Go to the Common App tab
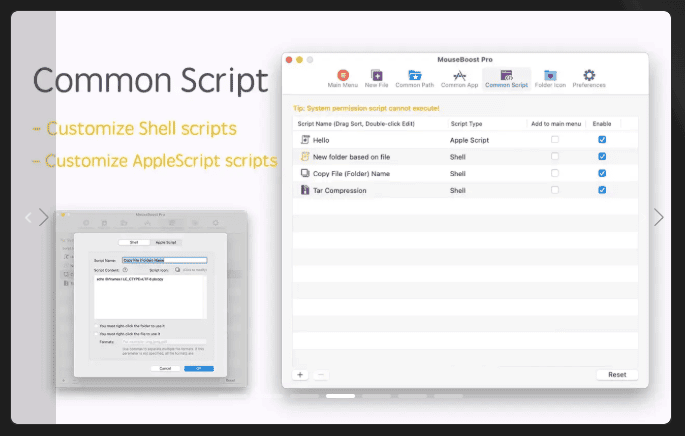 click(x=460, y=79)
